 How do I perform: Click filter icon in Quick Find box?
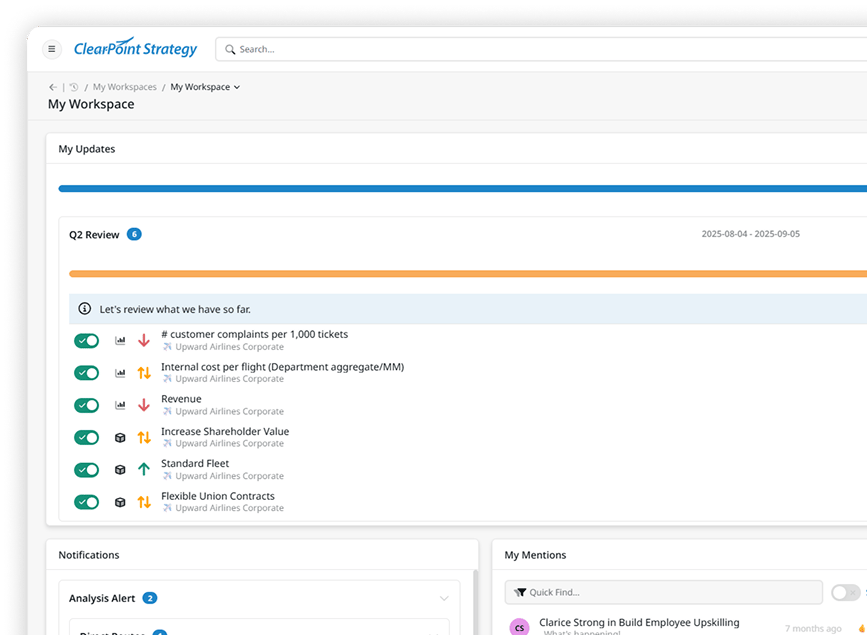520,592
